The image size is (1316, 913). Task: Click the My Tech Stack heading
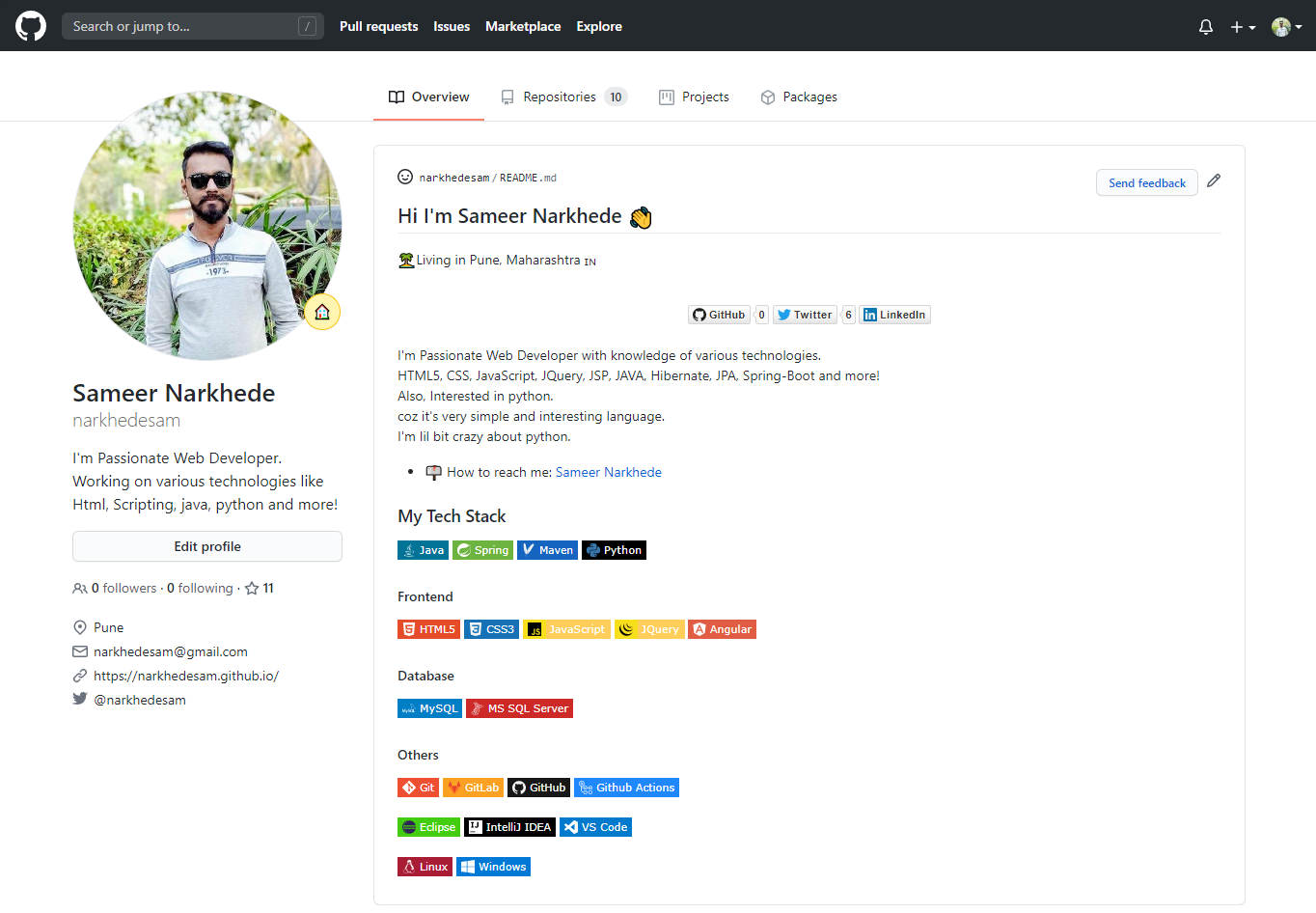pos(452,516)
